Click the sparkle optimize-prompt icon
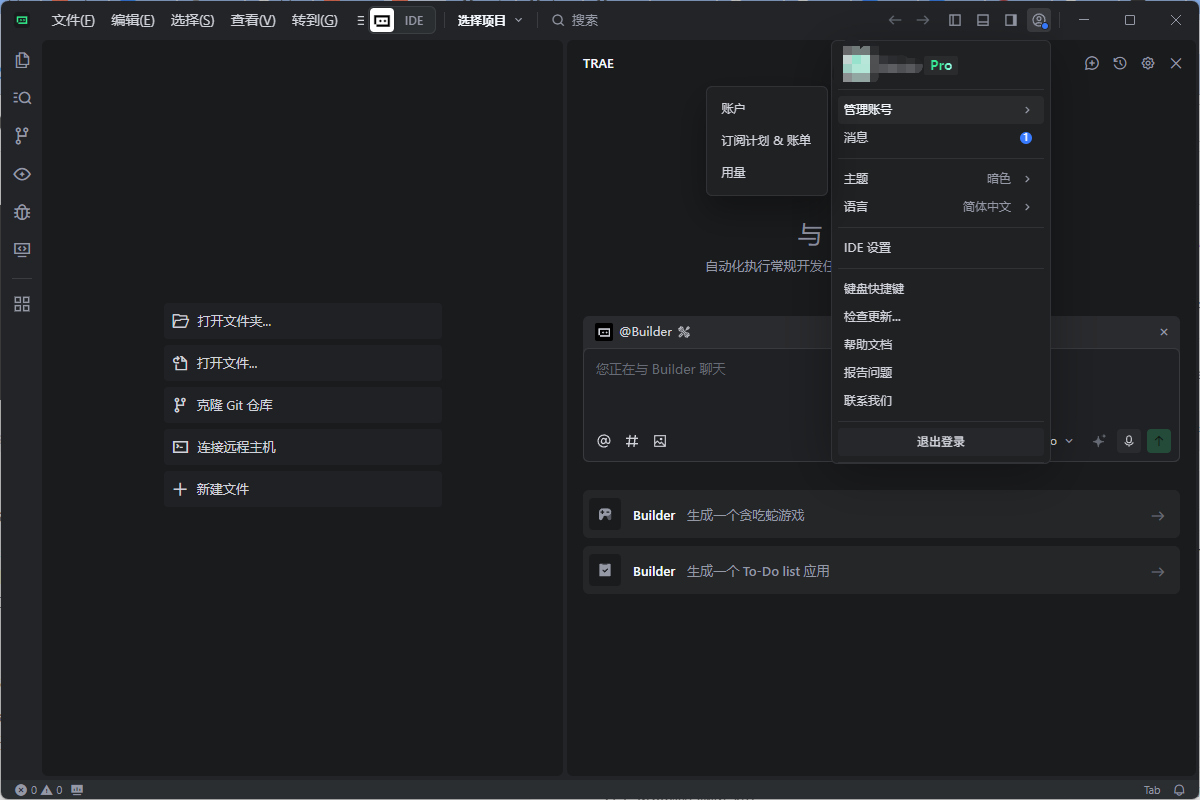 1099,441
